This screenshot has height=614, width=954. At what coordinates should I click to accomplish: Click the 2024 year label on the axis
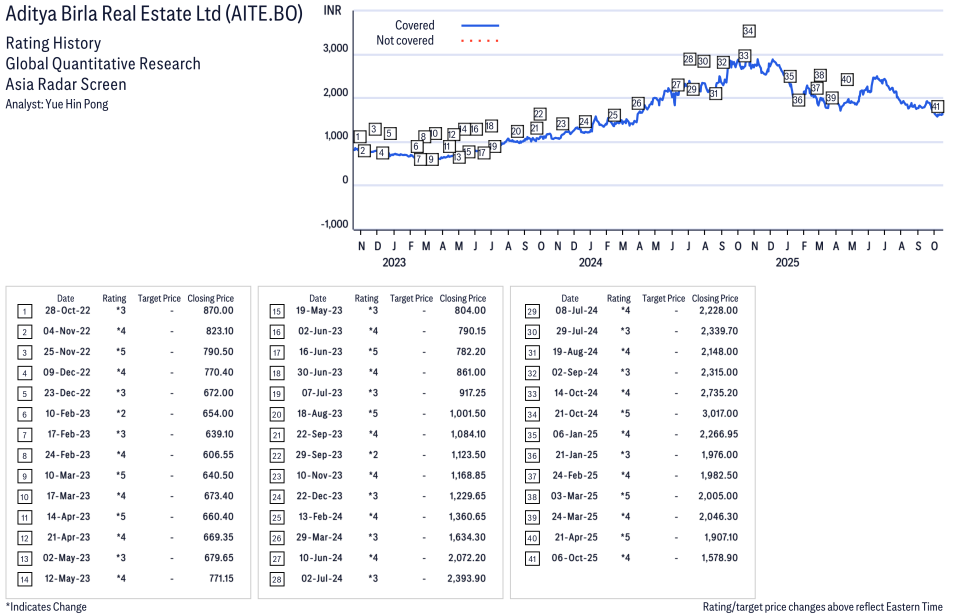point(590,263)
